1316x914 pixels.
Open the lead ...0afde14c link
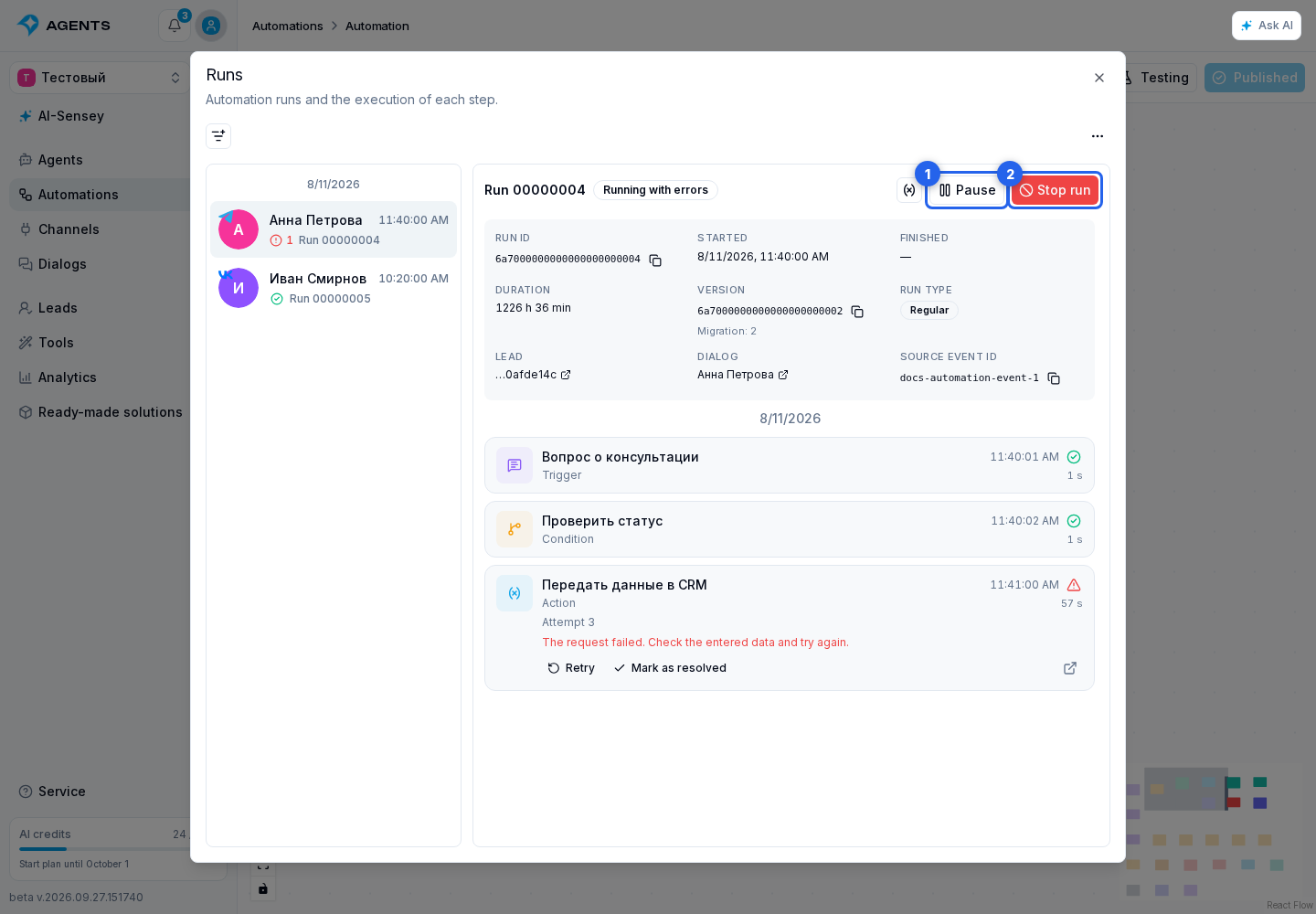[534, 375]
